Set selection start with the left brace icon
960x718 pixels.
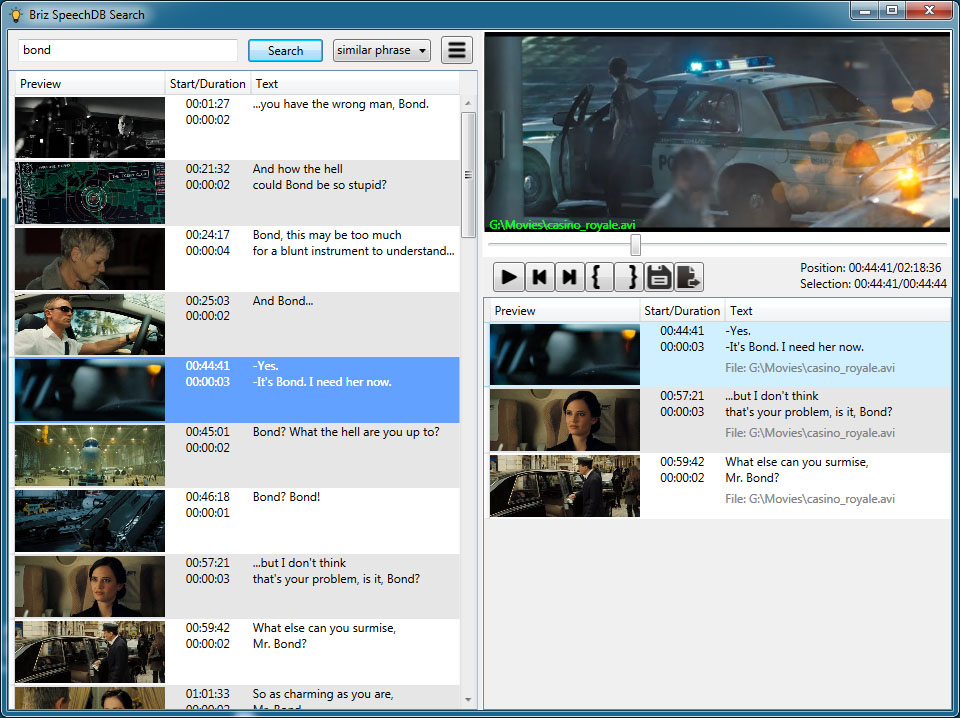pyautogui.click(x=599, y=277)
